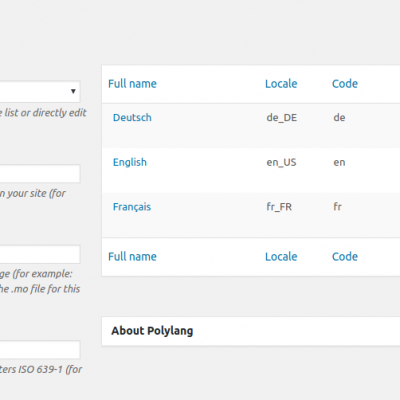Focus the input above 'your site (for' hint

(x=40, y=173)
